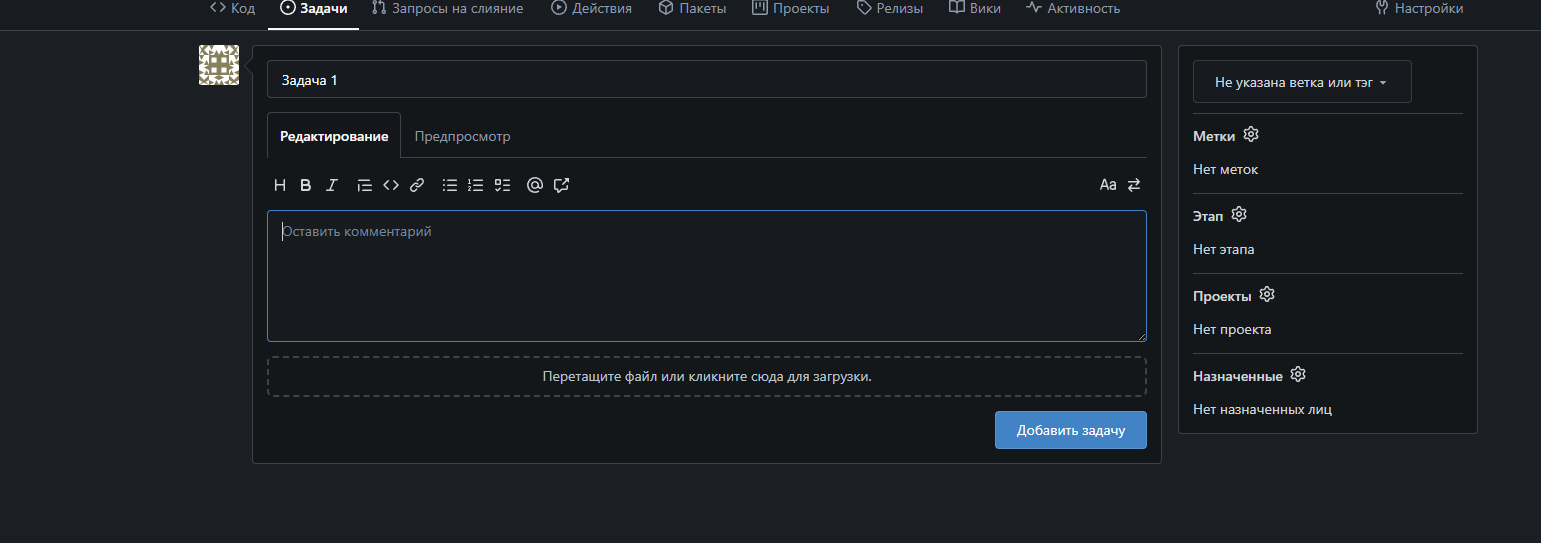Mention a user with the @ icon
The height and width of the screenshot is (543, 1541).
coord(535,185)
